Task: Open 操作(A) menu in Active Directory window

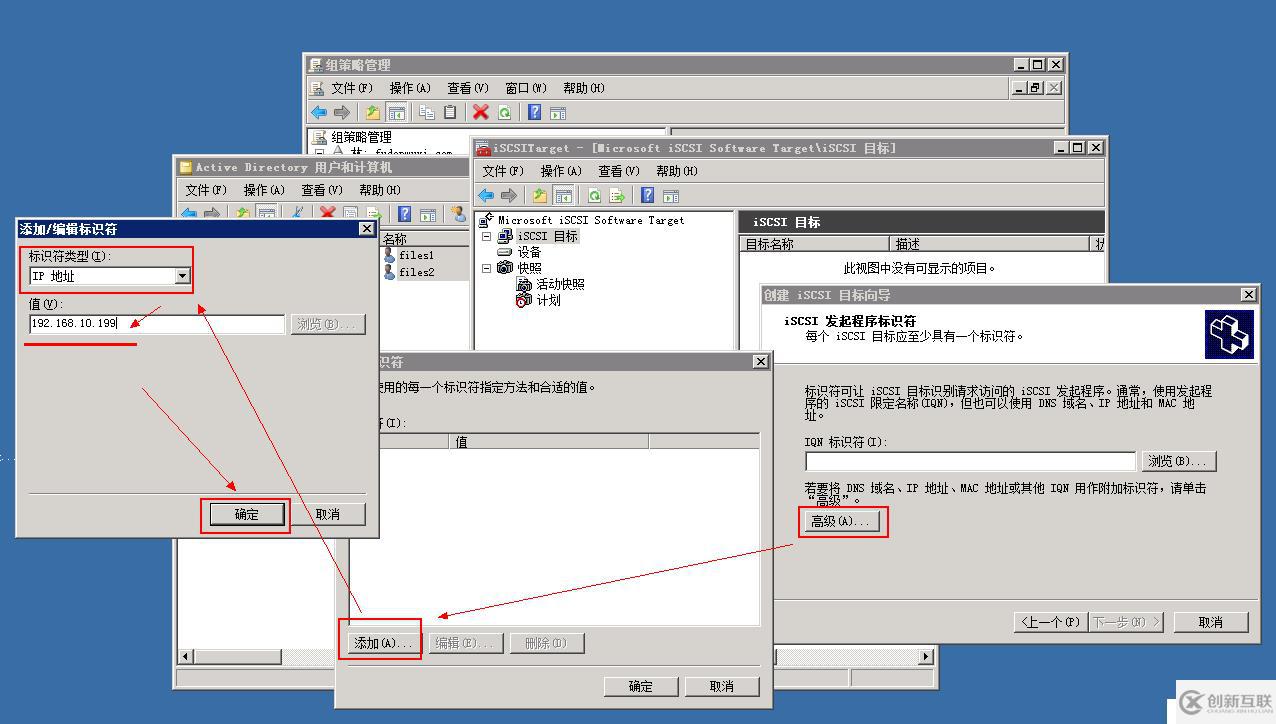Action: click(x=264, y=190)
